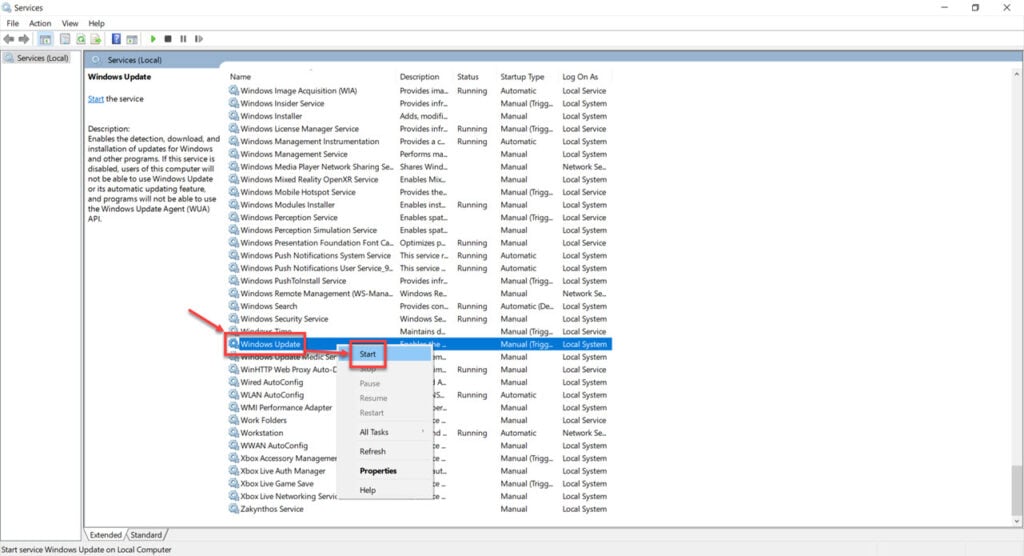The image size is (1024, 556).
Task: Select Windows Push Notifications System Service row
Action: [x=419, y=255]
